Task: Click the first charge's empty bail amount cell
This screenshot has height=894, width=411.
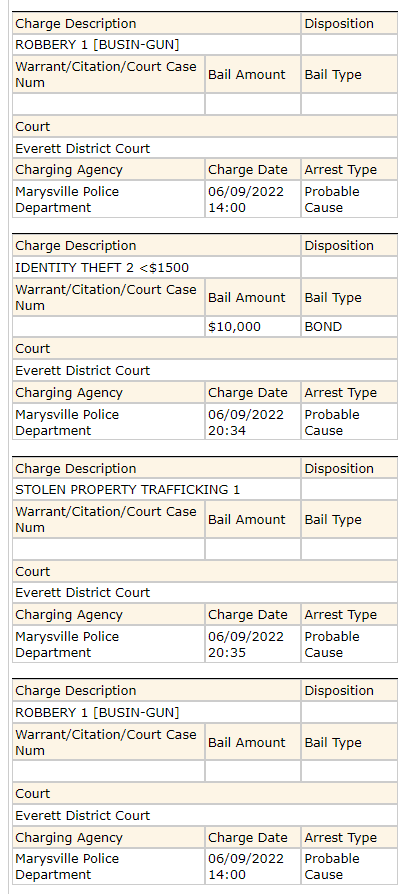Action: [x=253, y=104]
